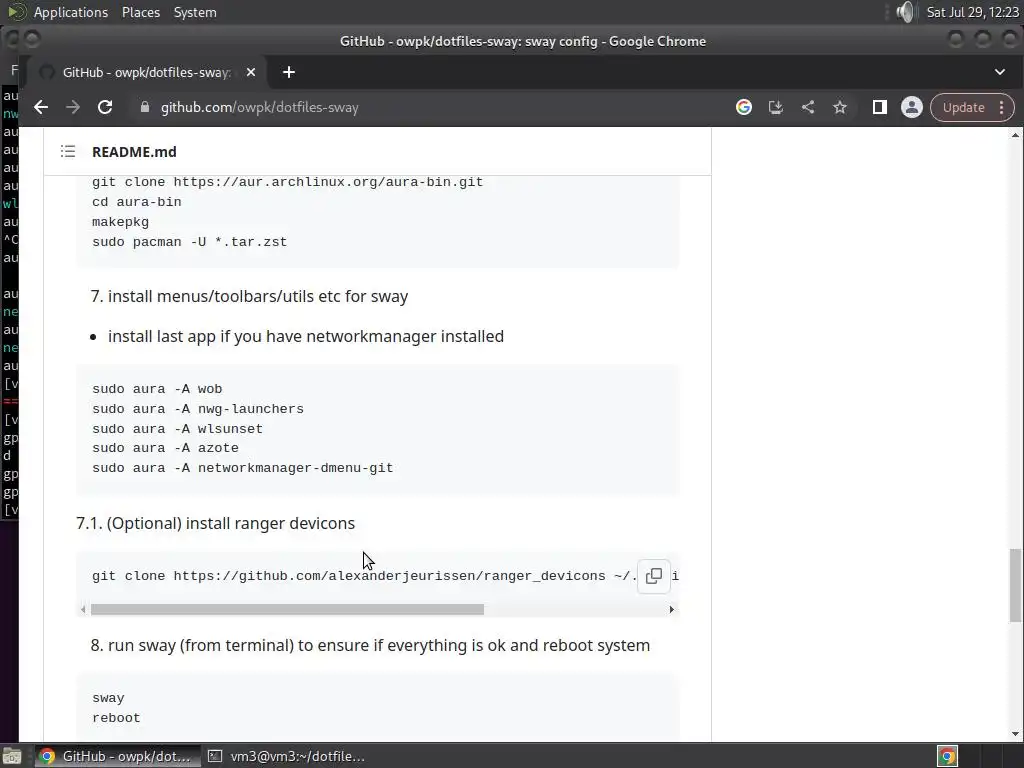Click the page scrollbar down arrow

click(x=1015, y=734)
